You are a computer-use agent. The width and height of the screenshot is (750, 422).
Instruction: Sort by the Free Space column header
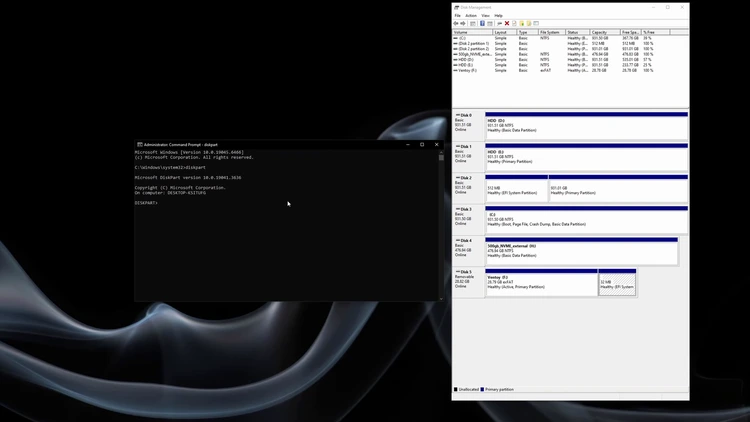[631, 32]
